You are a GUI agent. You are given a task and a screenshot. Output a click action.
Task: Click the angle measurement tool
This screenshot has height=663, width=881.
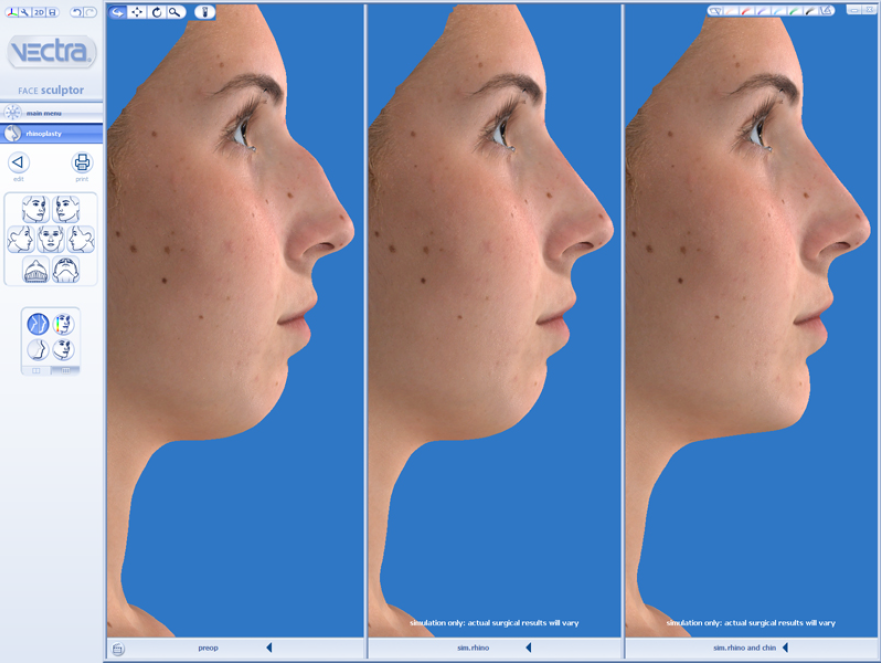pos(826,11)
